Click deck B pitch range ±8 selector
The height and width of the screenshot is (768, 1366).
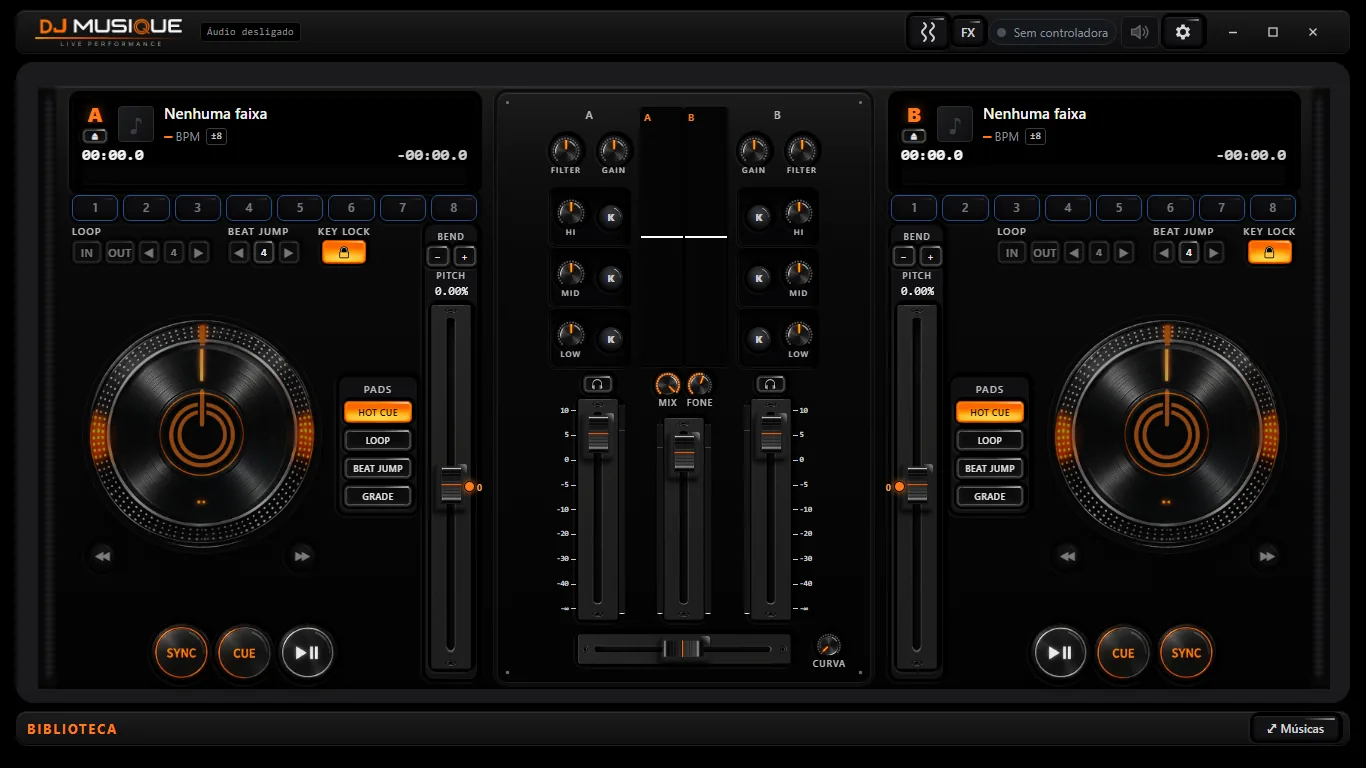tap(1036, 136)
